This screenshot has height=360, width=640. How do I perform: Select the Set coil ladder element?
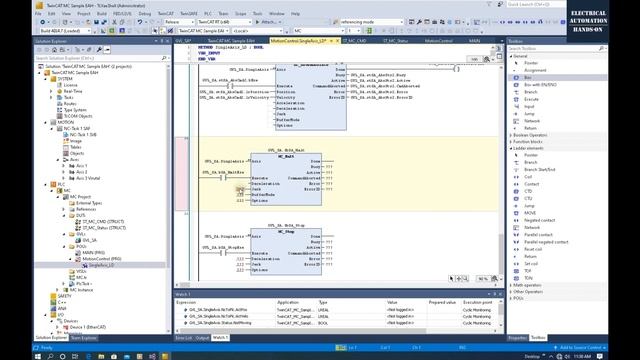pos(531,264)
